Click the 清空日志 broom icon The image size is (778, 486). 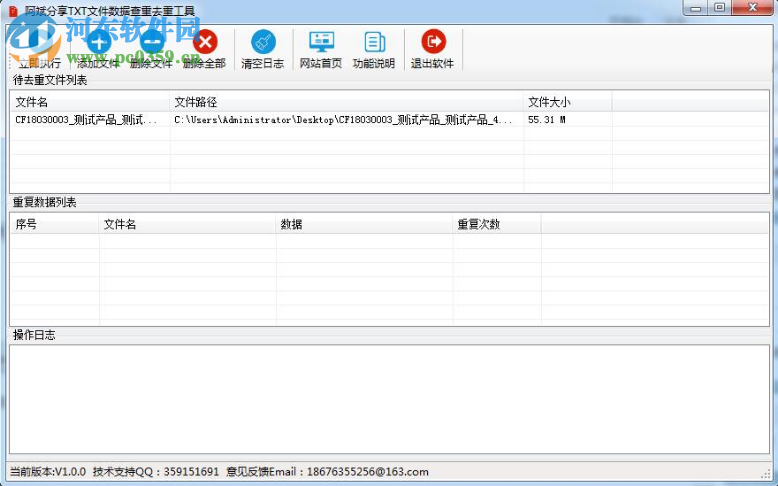coord(263,42)
